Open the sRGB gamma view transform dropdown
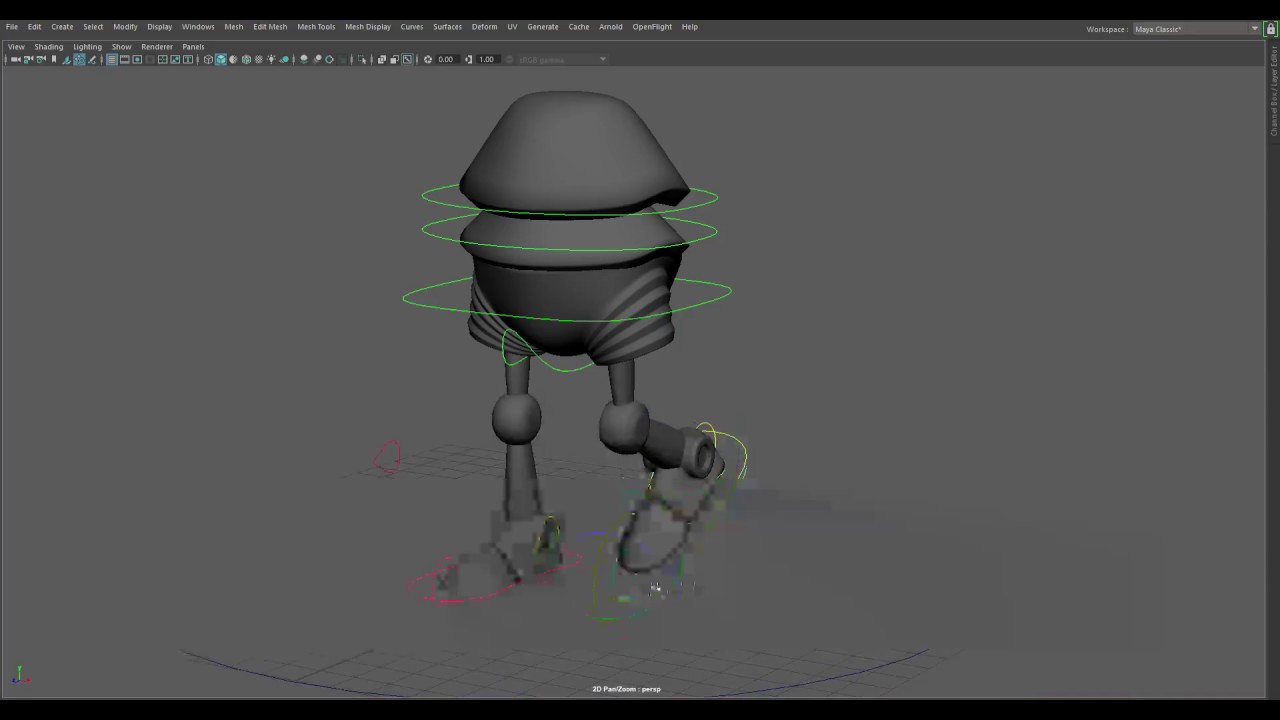Screen dimensions: 1280x720 [562, 59]
